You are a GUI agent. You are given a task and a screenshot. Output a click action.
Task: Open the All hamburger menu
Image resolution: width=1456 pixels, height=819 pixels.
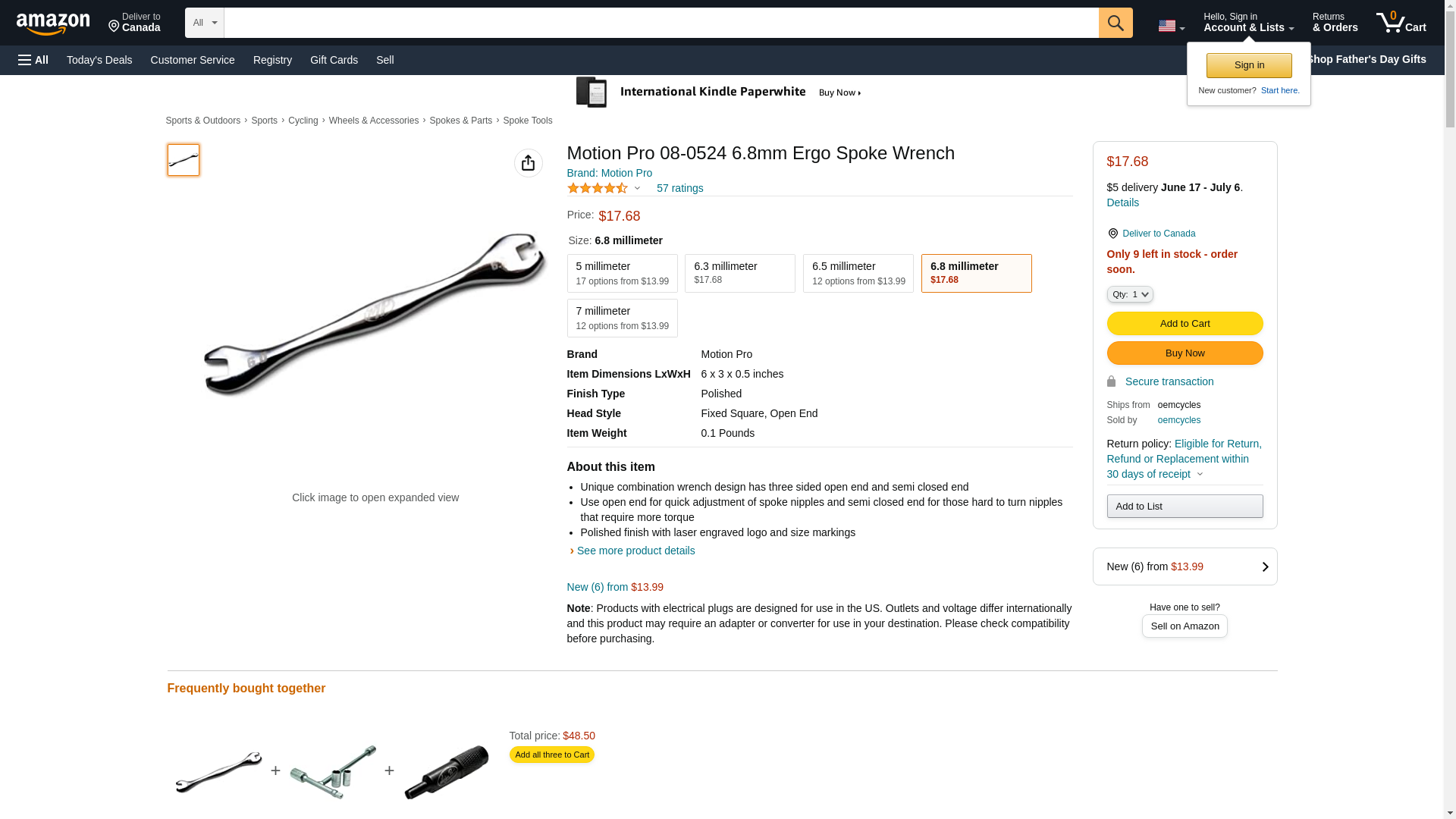pos(33,60)
